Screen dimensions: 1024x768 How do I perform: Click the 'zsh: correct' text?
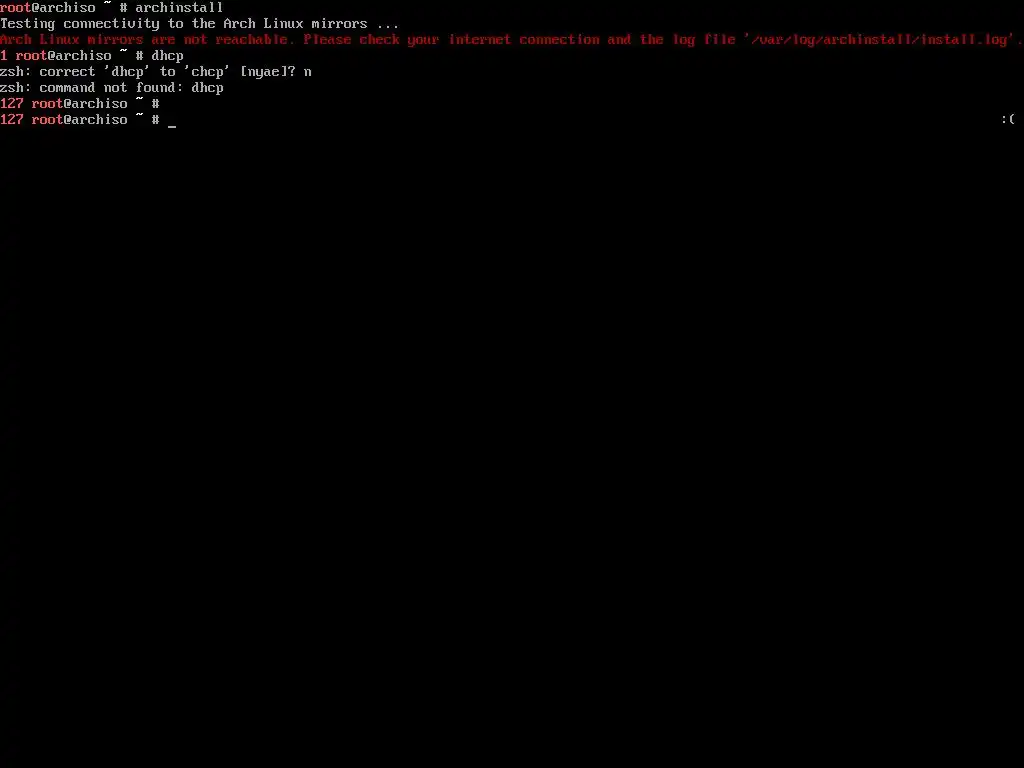coord(48,72)
